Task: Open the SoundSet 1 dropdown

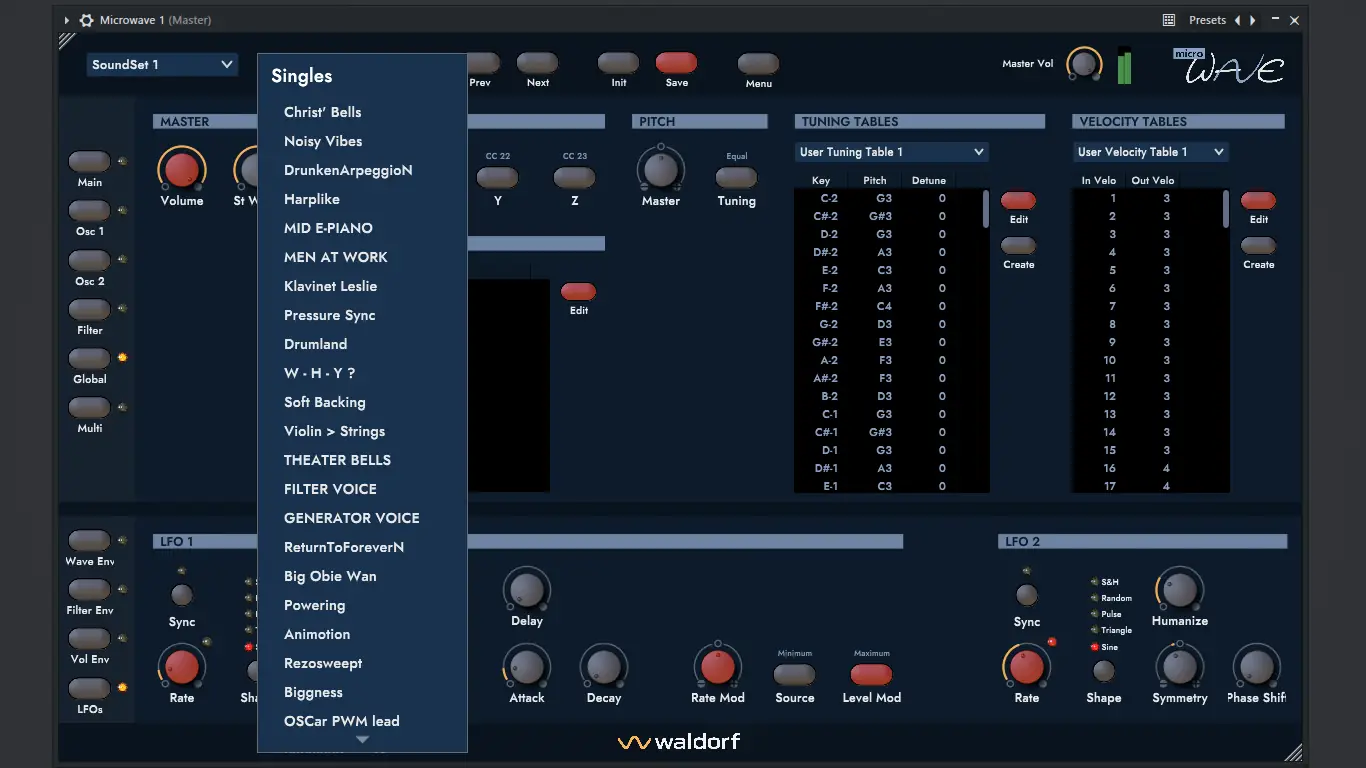Action: pos(162,64)
